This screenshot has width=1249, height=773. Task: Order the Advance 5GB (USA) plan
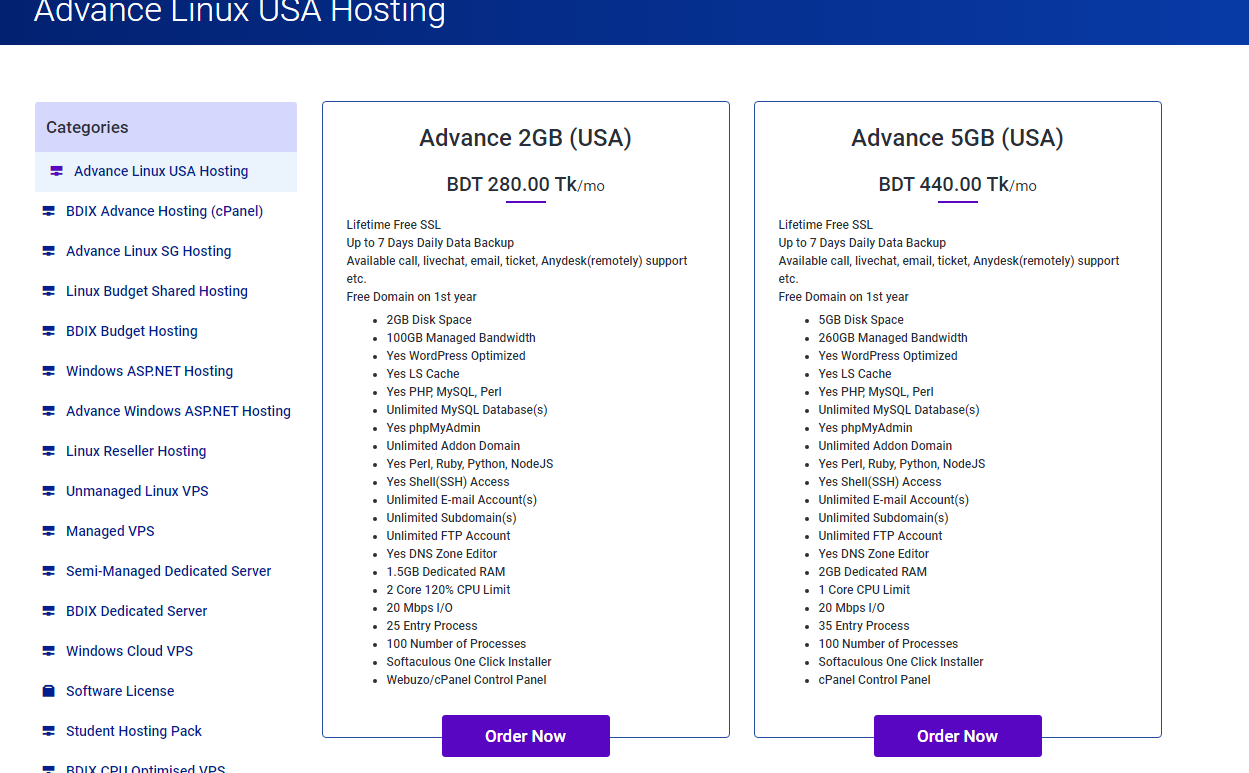(957, 736)
